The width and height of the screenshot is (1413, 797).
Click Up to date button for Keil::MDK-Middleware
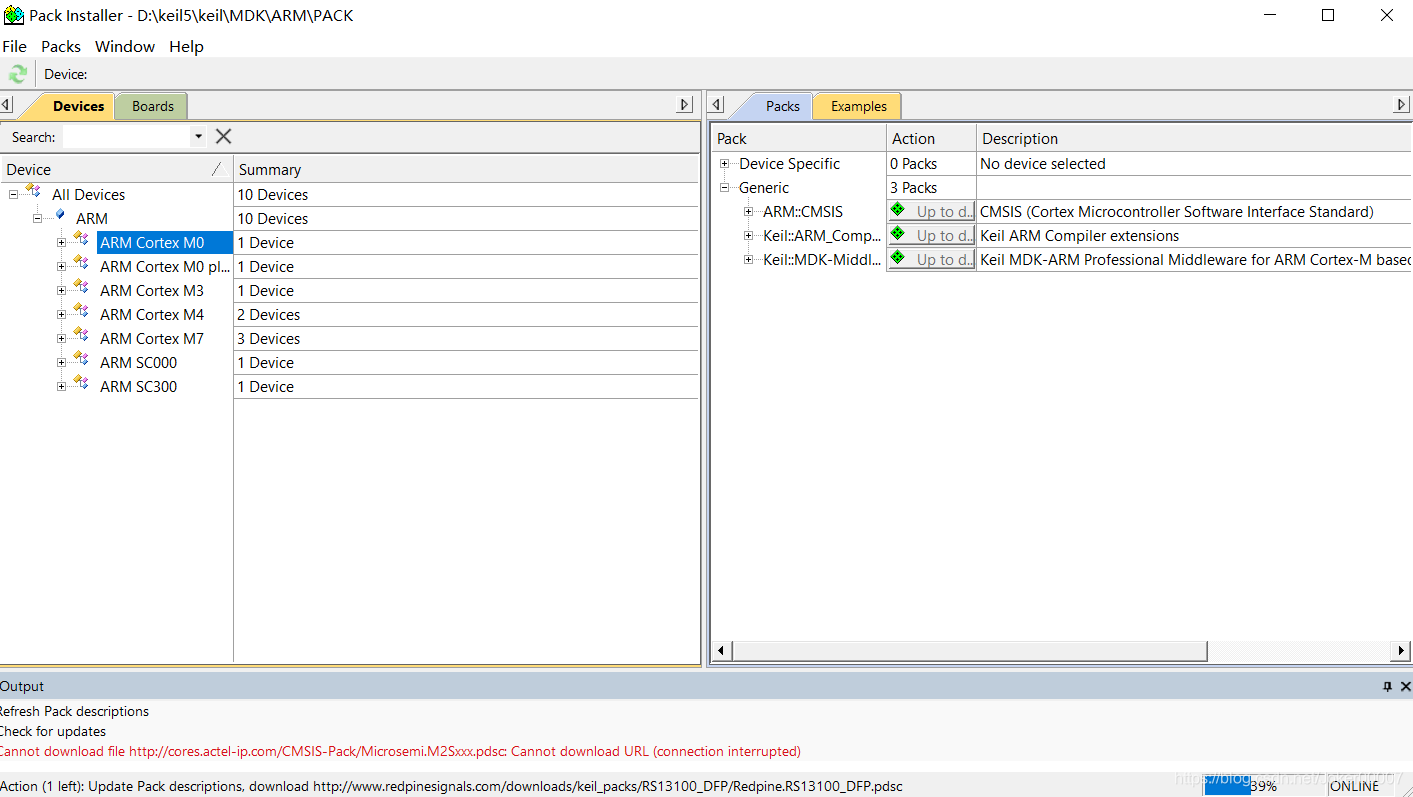(x=931, y=259)
